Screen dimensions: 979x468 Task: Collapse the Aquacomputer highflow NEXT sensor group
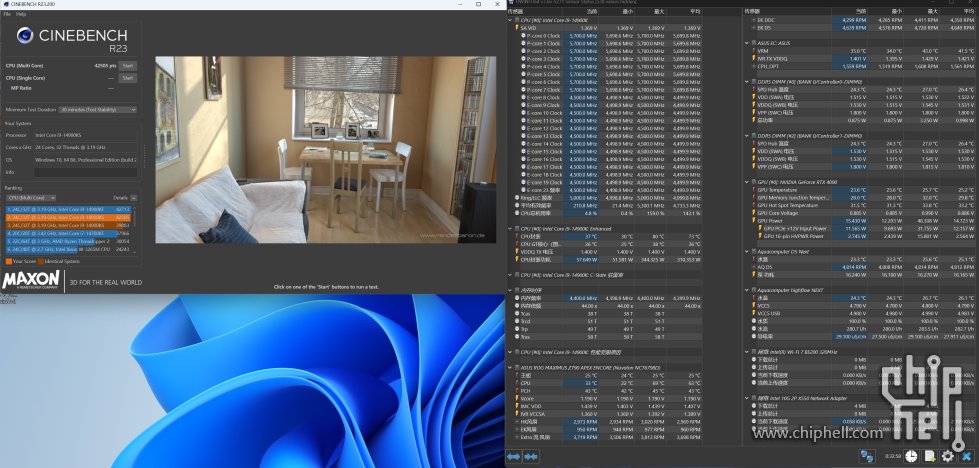tap(747, 290)
